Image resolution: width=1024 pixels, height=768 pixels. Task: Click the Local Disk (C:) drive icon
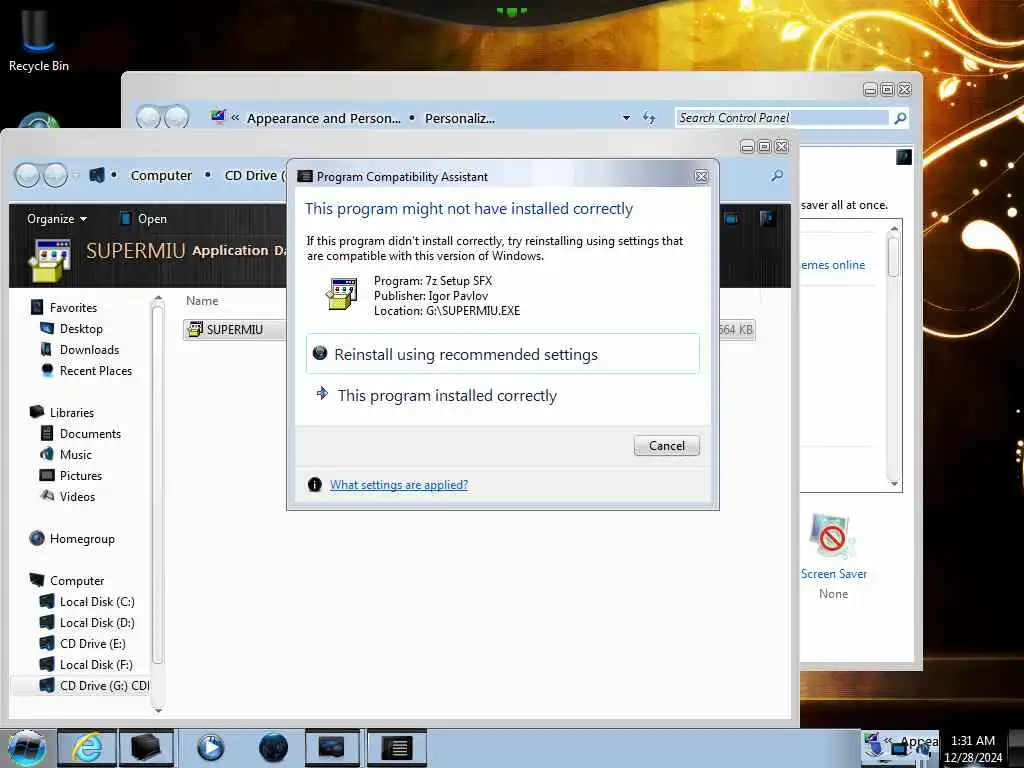coord(47,601)
